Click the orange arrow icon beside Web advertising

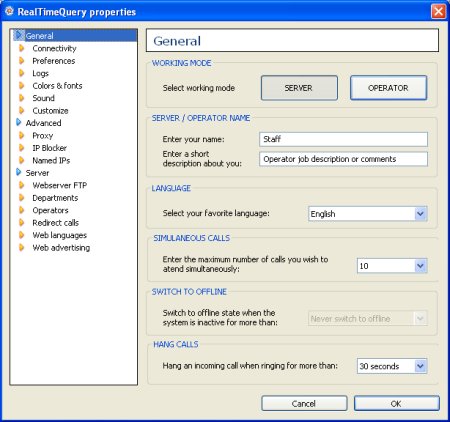(x=22, y=248)
